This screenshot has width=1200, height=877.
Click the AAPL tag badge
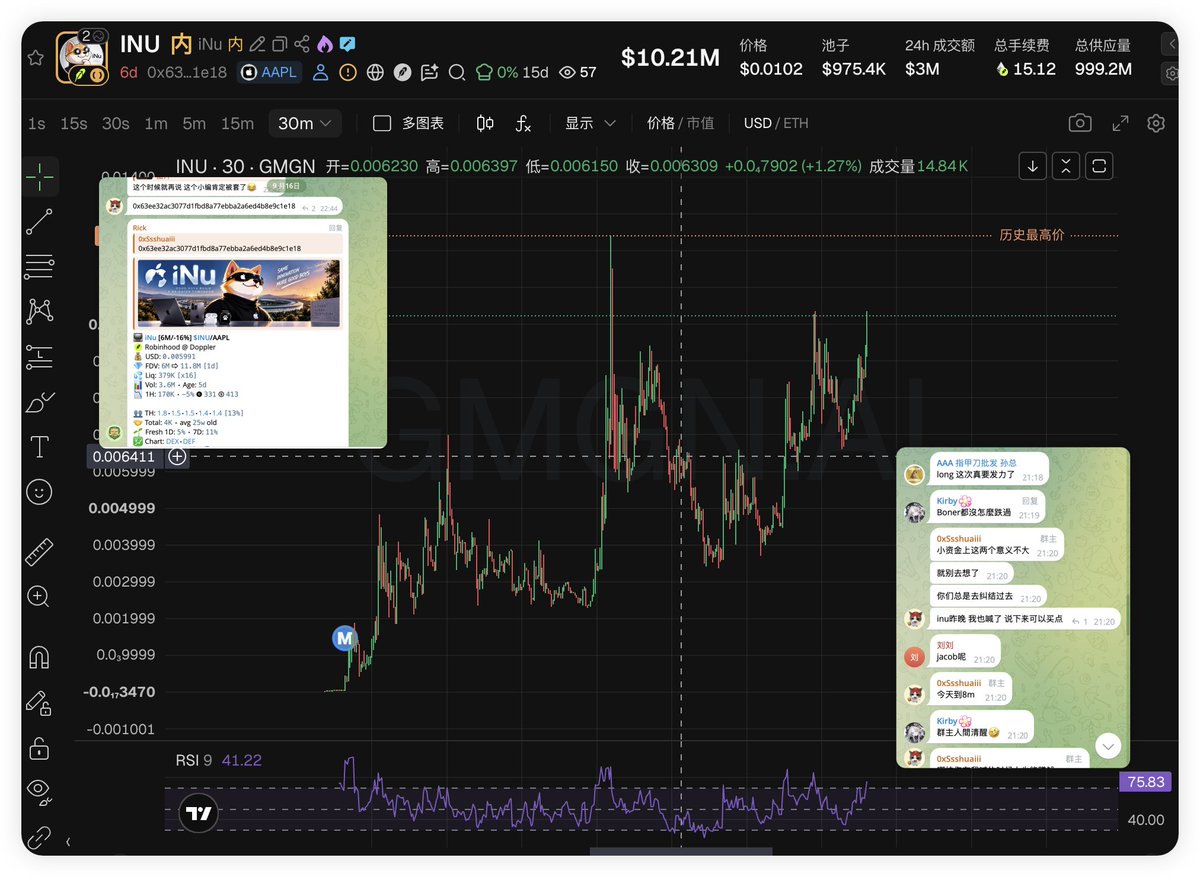coord(269,72)
